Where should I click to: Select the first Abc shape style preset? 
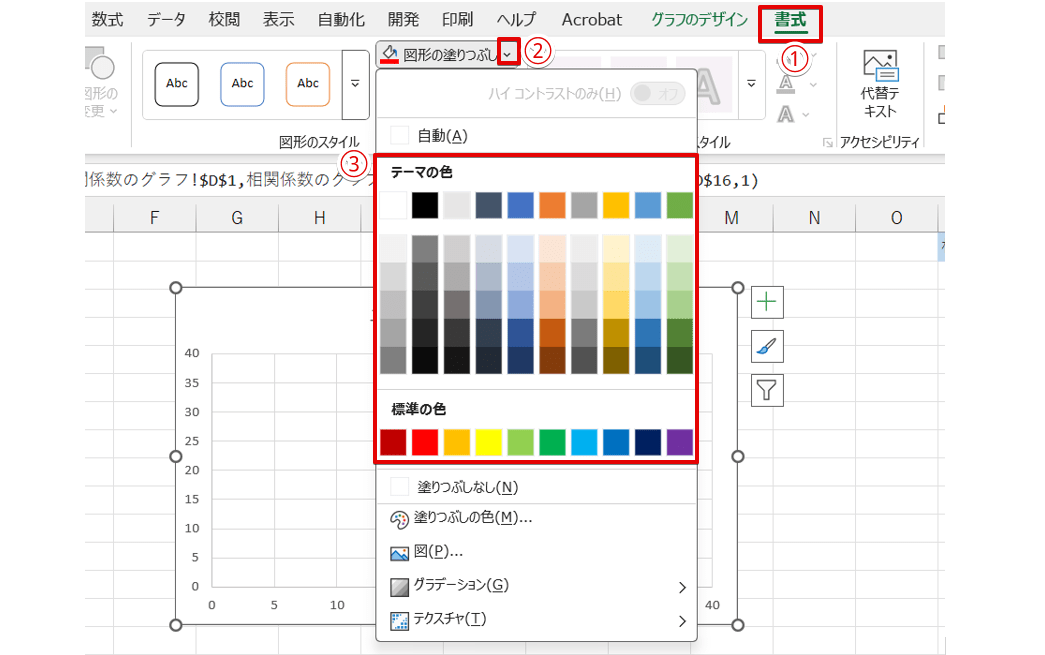176,84
